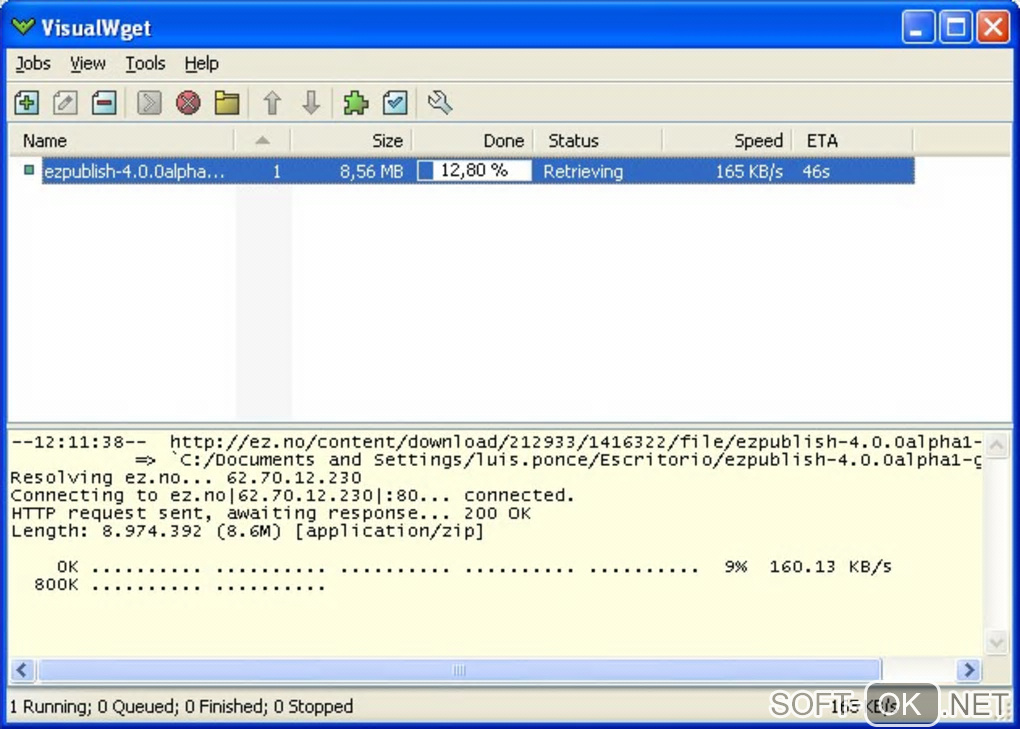Click the Start job arrow icon
1020x729 pixels.
tap(149, 103)
